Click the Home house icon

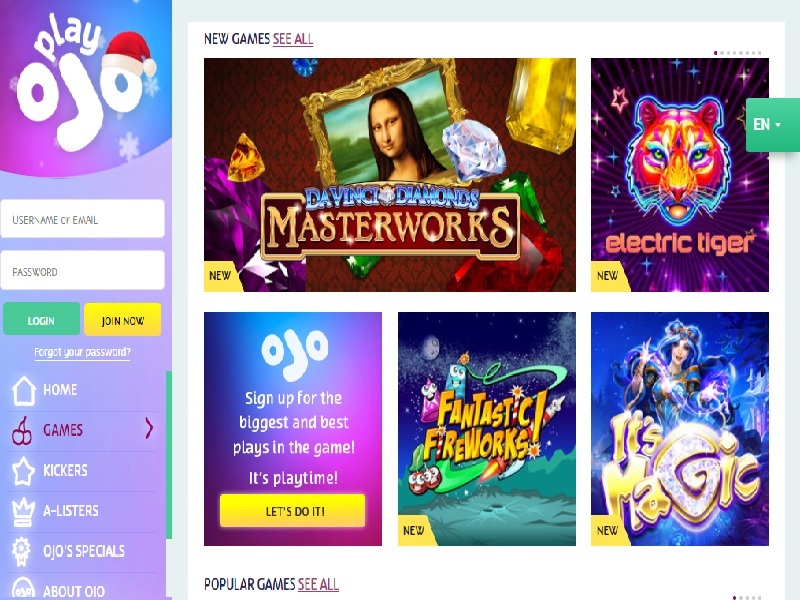point(23,390)
